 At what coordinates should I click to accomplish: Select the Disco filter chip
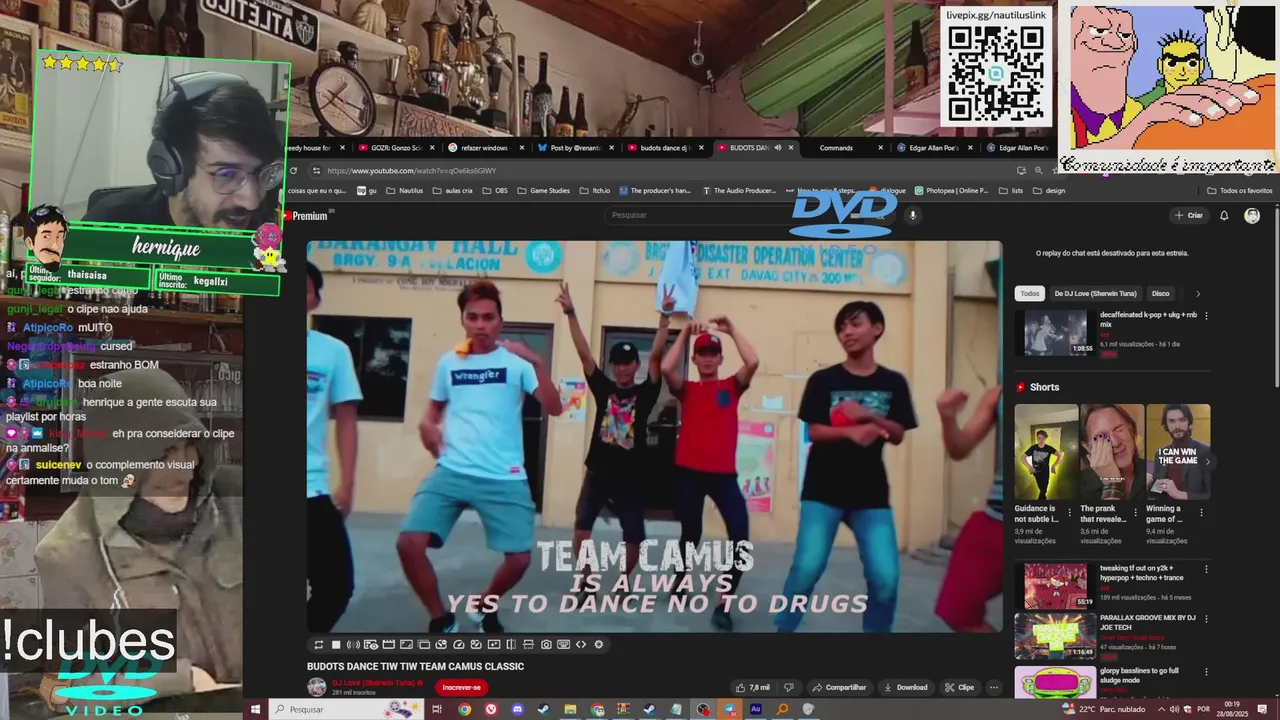(1160, 294)
